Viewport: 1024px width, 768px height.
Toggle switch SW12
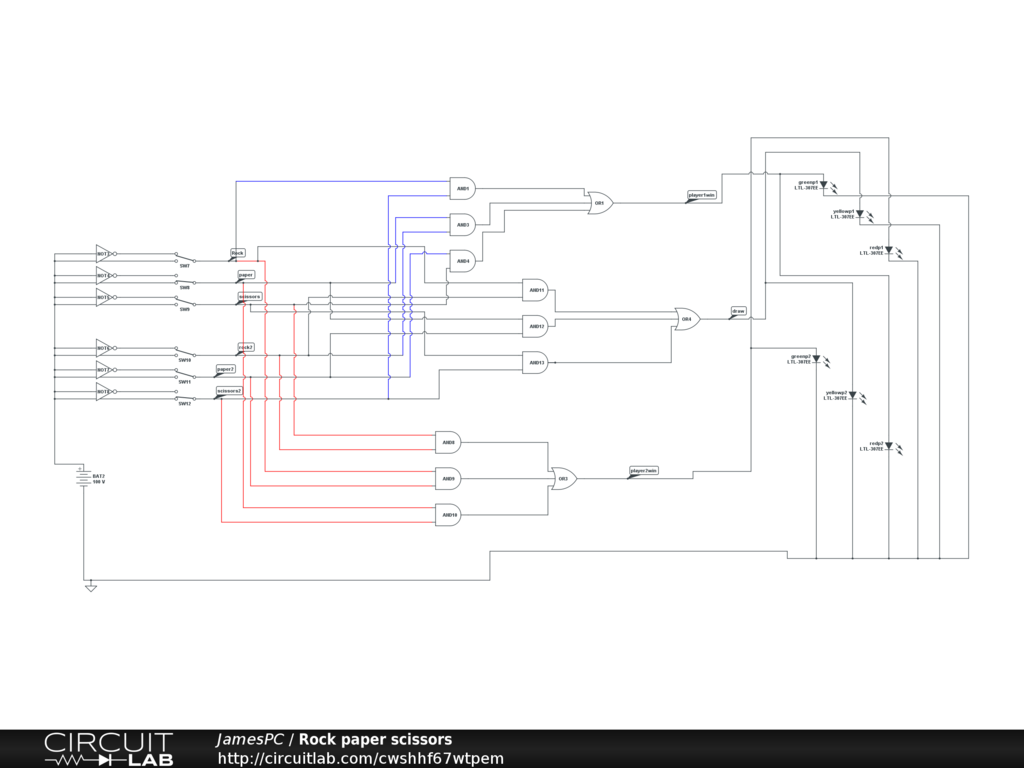click(184, 396)
